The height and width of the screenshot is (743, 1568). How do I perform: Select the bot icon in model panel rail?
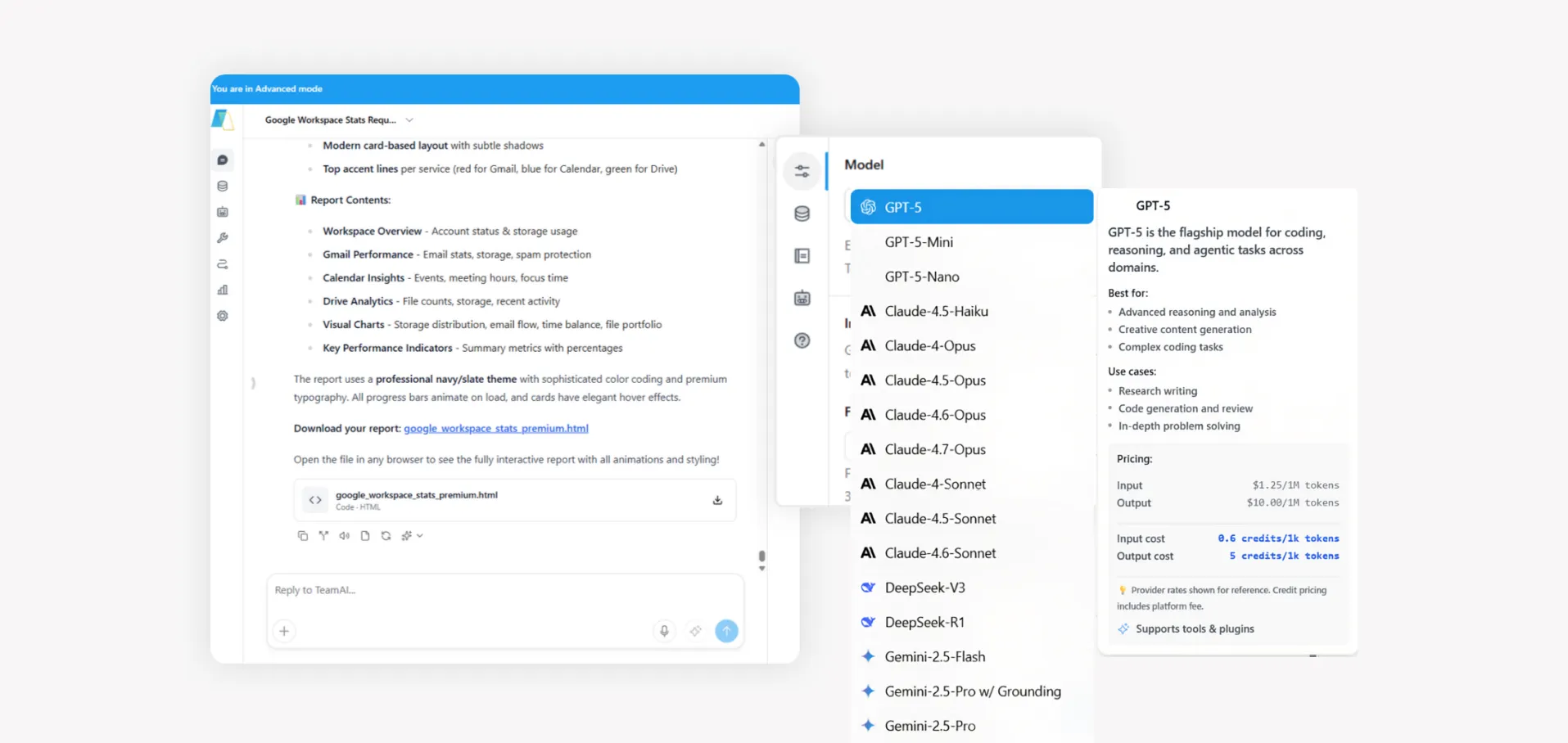802,299
